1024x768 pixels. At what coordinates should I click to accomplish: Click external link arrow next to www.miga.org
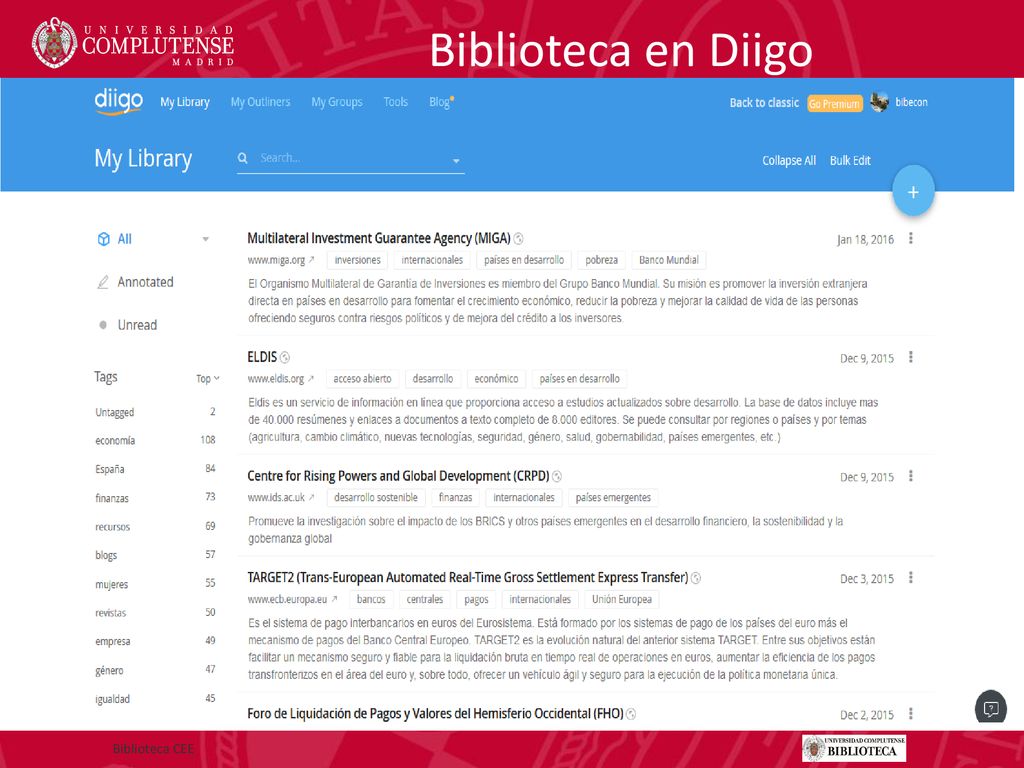coord(312,260)
